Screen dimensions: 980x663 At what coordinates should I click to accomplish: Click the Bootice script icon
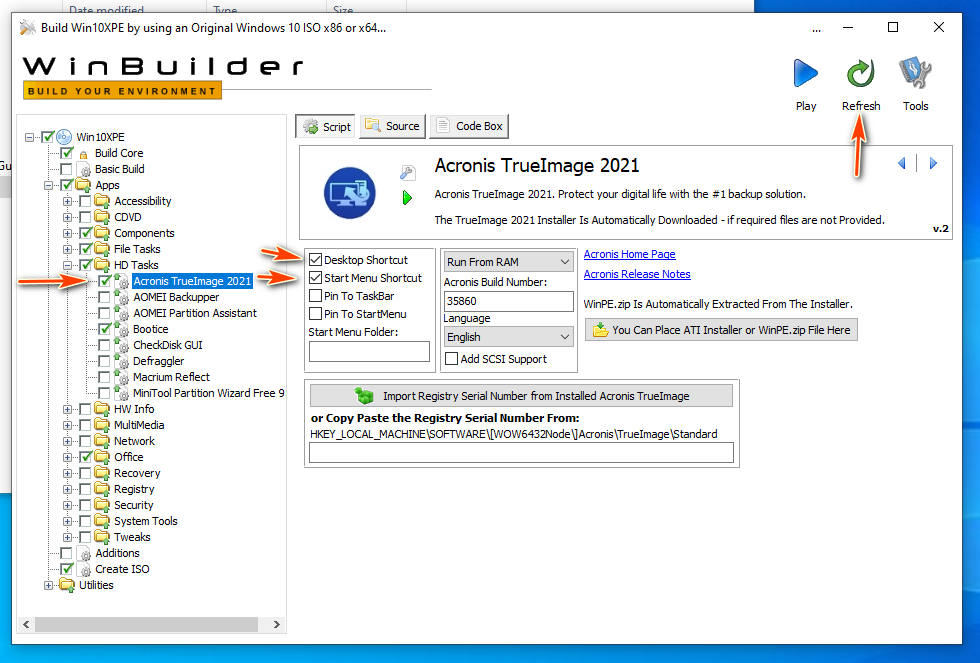(121, 329)
